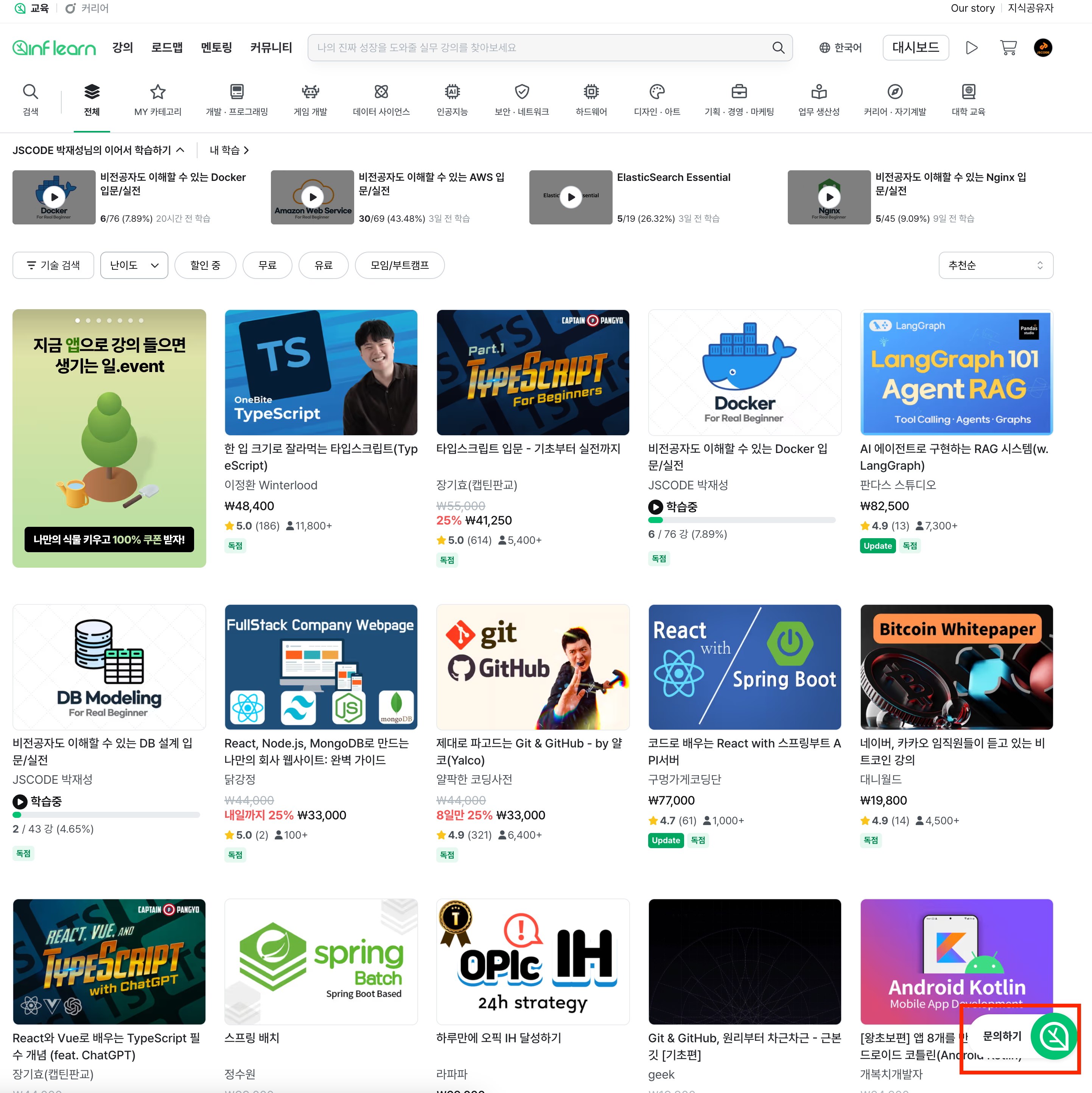Select the 보안 · 네트워크 category
Image resolution: width=1092 pixels, height=1093 pixels.
pyautogui.click(x=521, y=100)
